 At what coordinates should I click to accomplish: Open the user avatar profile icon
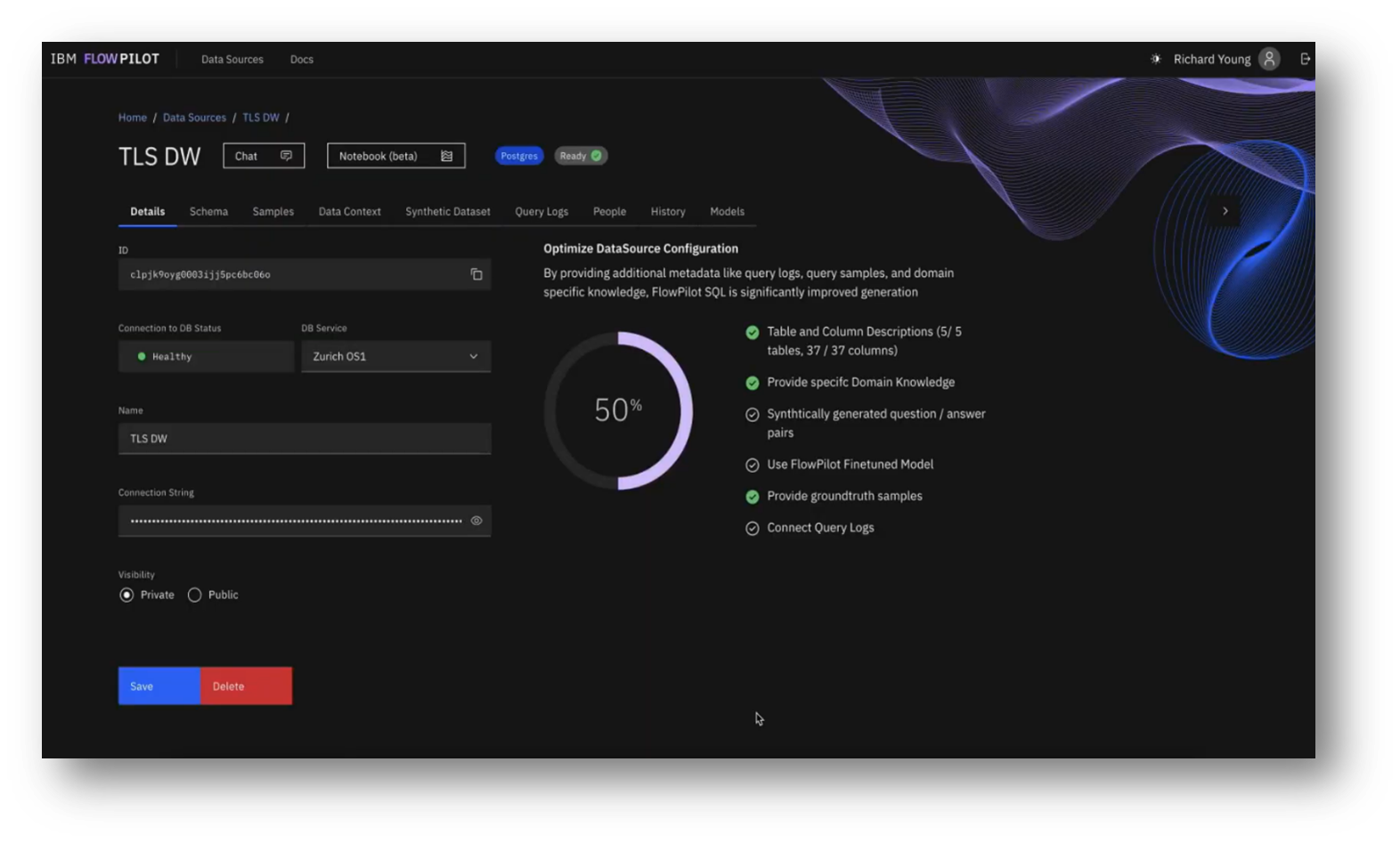point(1269,59)
